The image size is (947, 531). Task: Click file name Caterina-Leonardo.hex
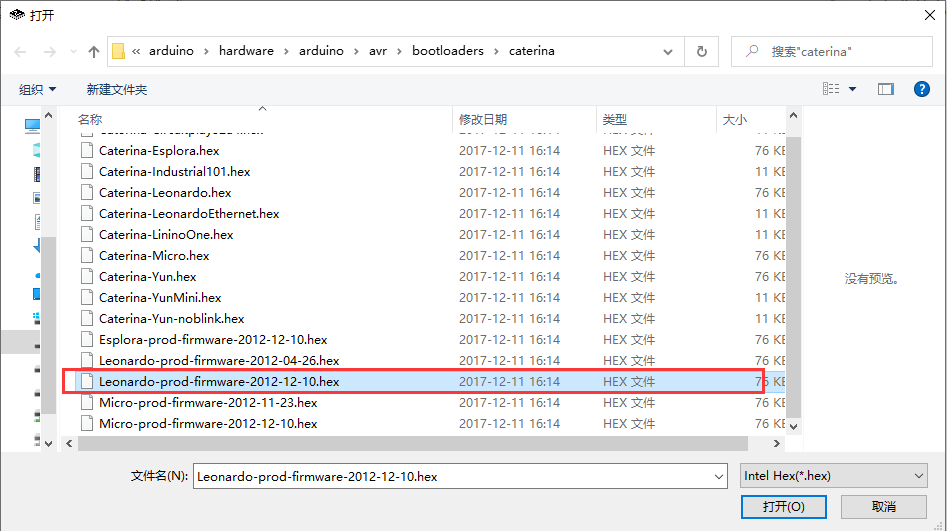tap(165, 193)
